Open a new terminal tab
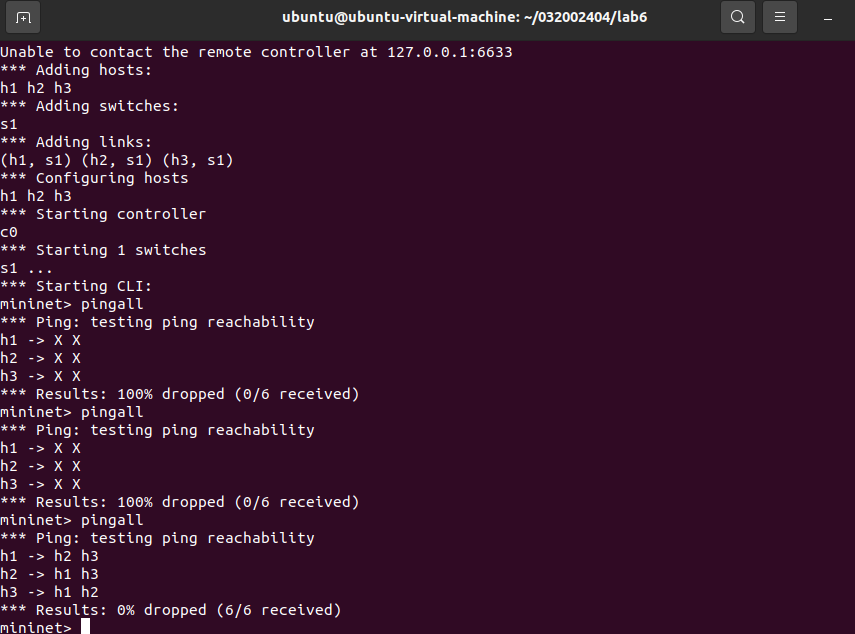The width and height of the screenshot is (855, 634). tap(24, 17)
